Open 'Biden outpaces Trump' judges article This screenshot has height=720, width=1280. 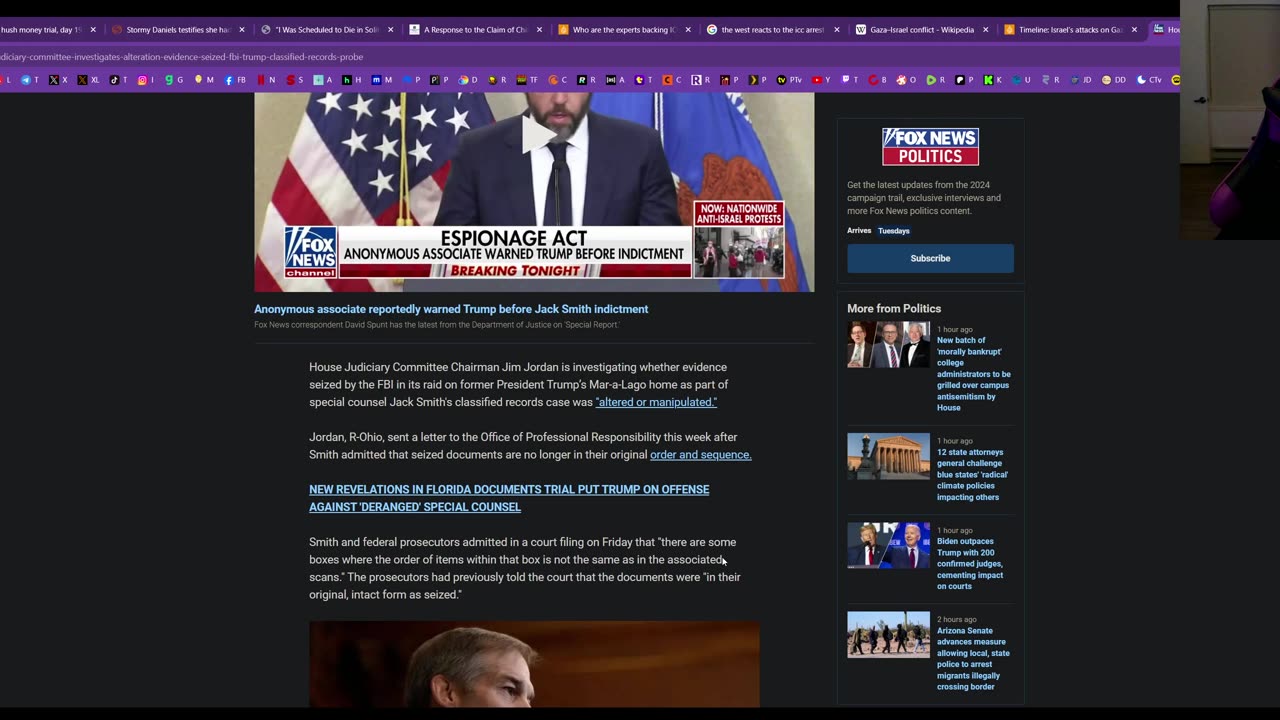coord(970,564)
